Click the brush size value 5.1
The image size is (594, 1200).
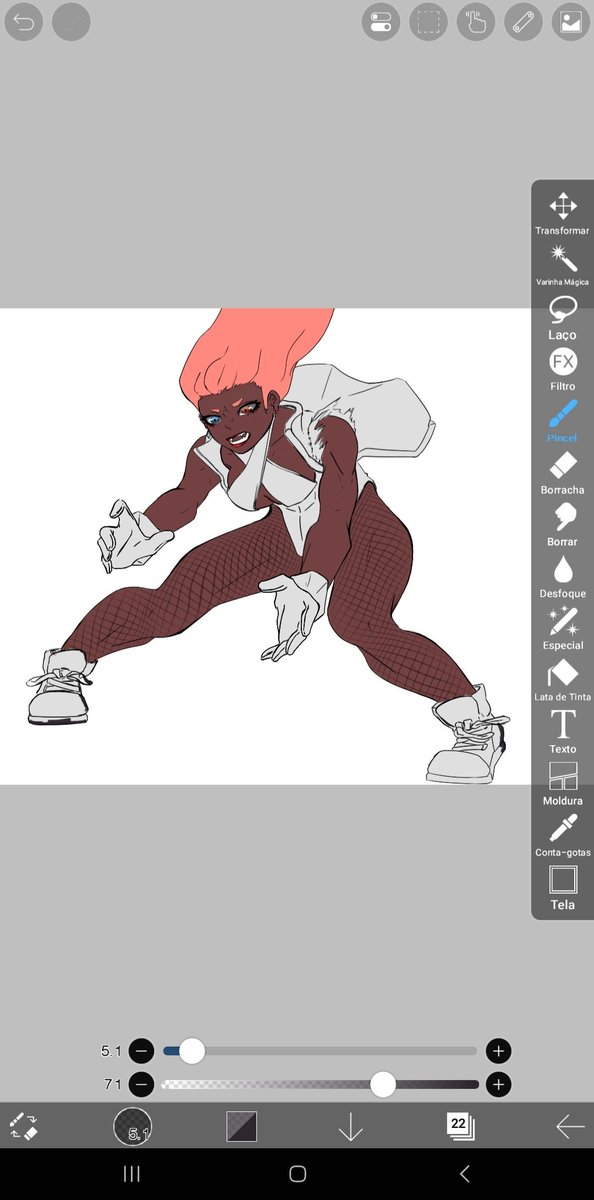pyautogui.click(x=111, y=1051)
